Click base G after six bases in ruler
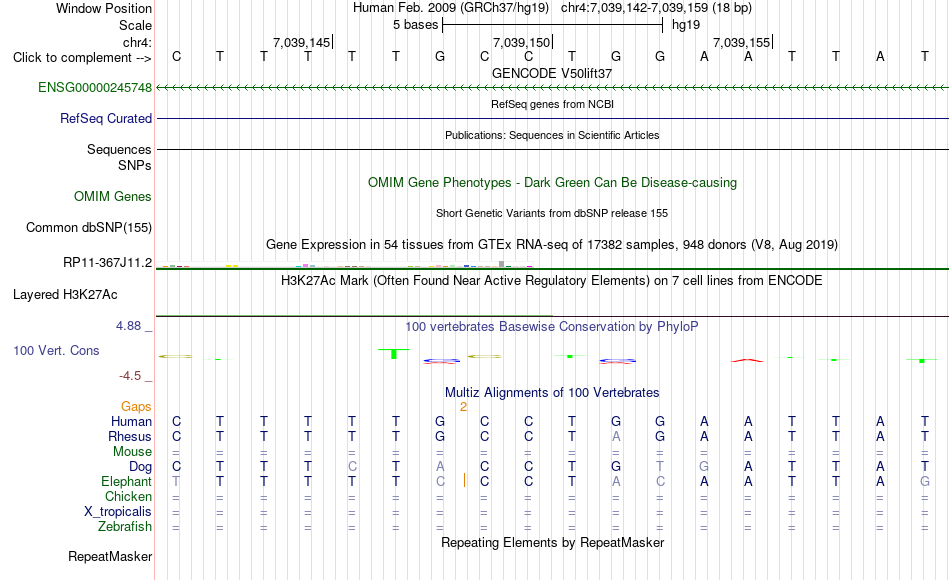The image size is (950, 580). tap(440, 56)
